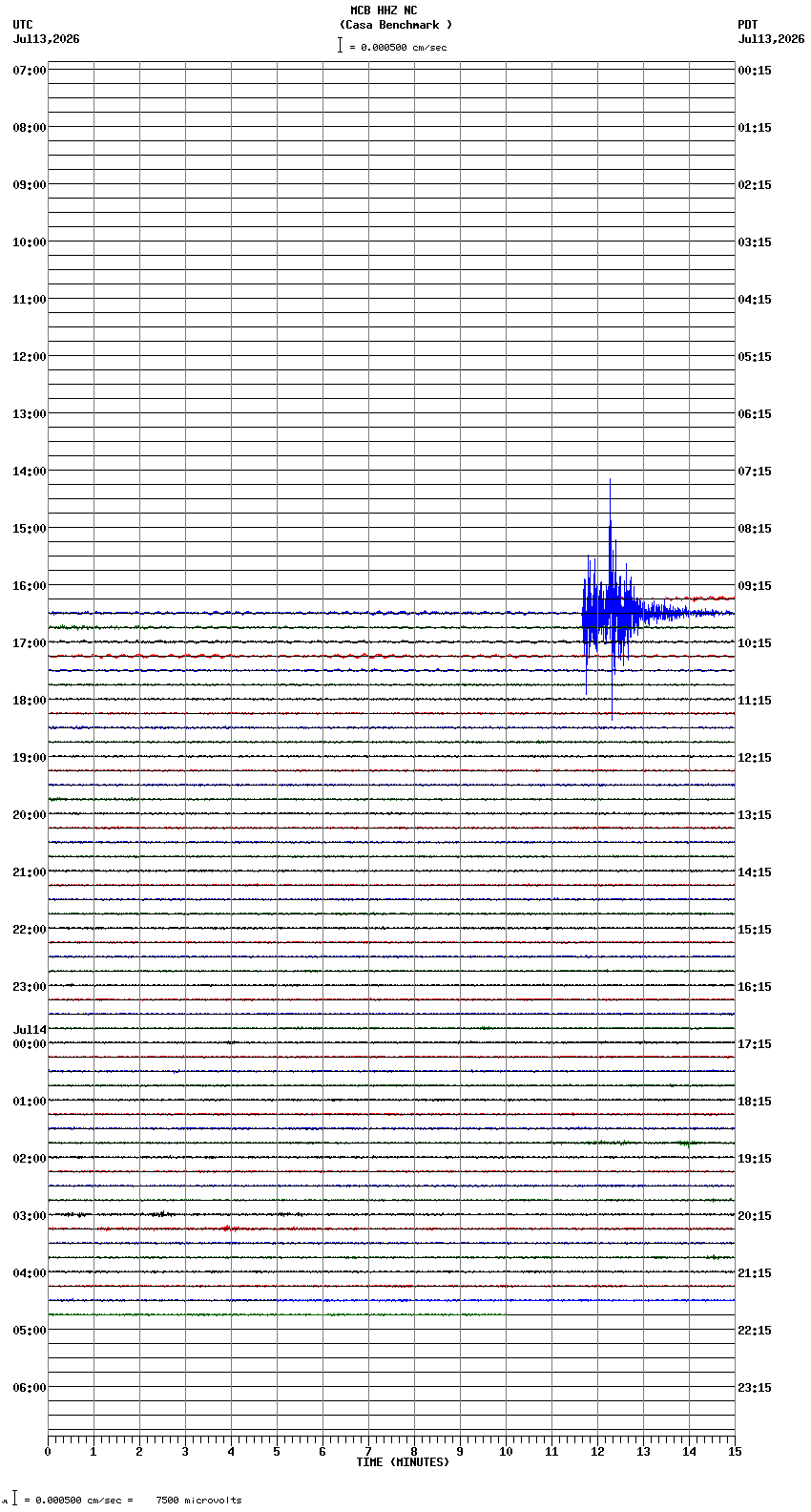Click the '07:00' UTC time label

coord(30,71)
